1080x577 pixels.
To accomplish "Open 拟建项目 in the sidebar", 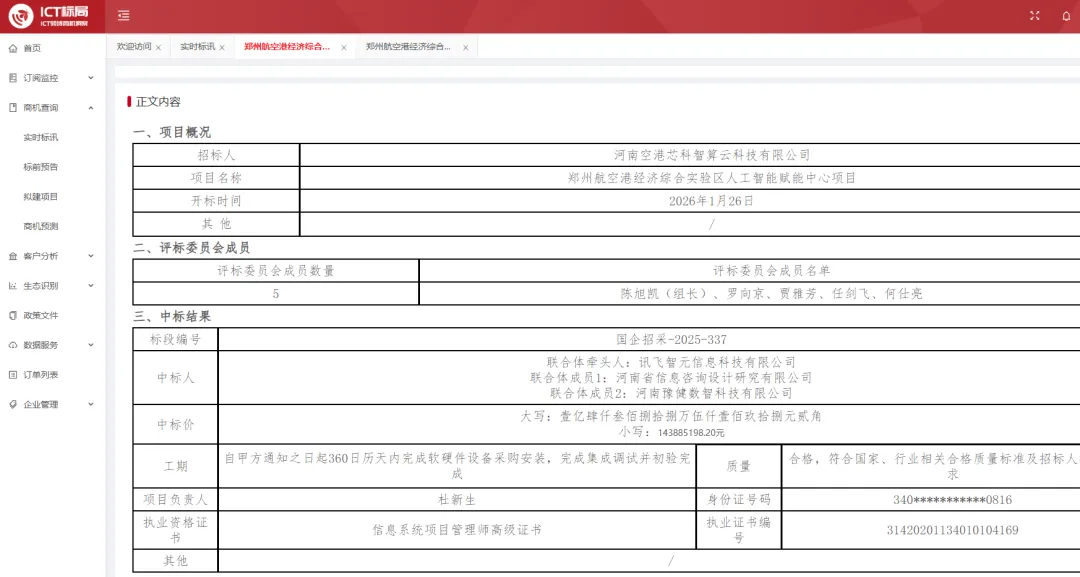I will [x=41, y=196].
